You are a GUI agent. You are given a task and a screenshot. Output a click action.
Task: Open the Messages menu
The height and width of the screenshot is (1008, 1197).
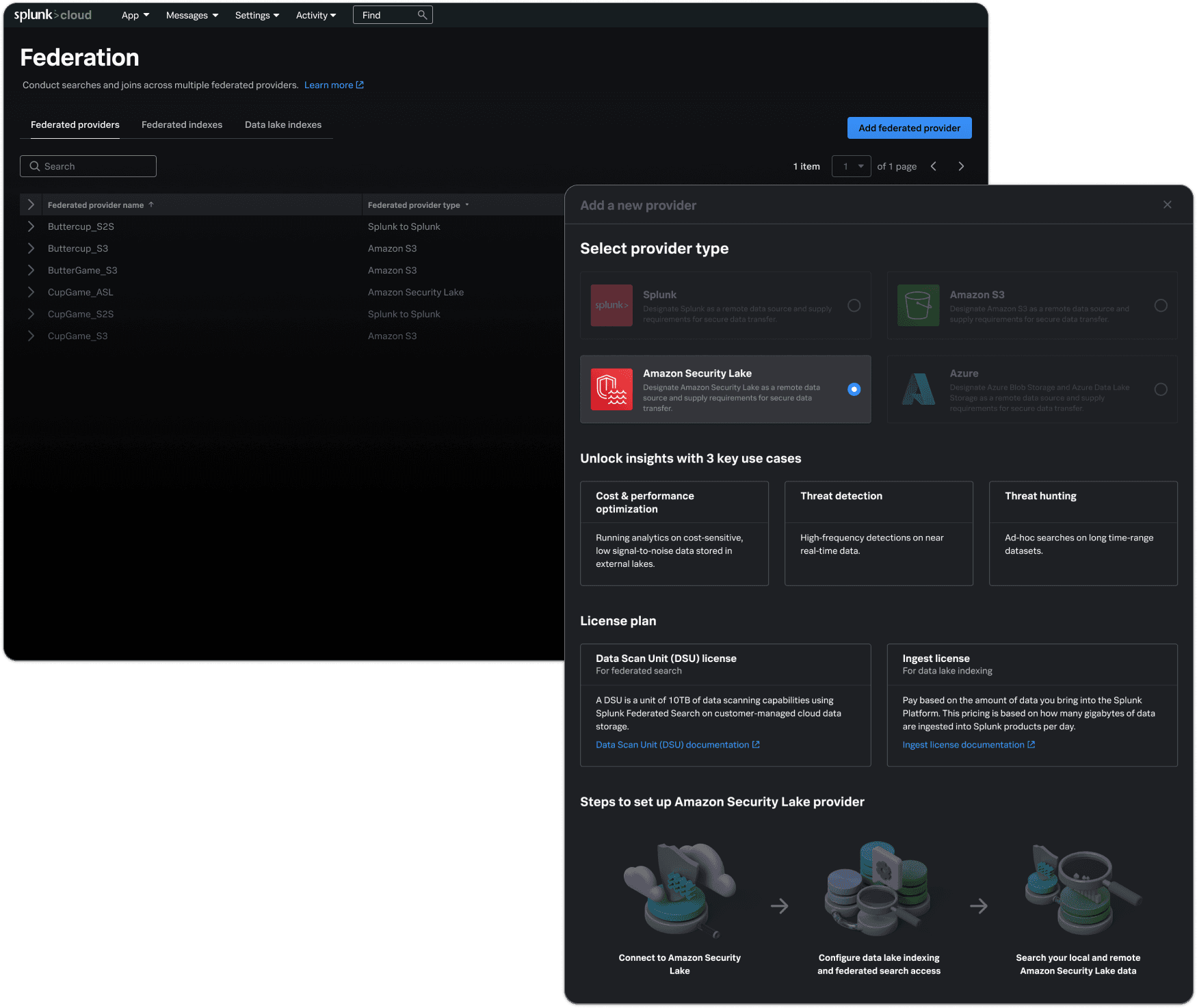(x=192, y=15)
